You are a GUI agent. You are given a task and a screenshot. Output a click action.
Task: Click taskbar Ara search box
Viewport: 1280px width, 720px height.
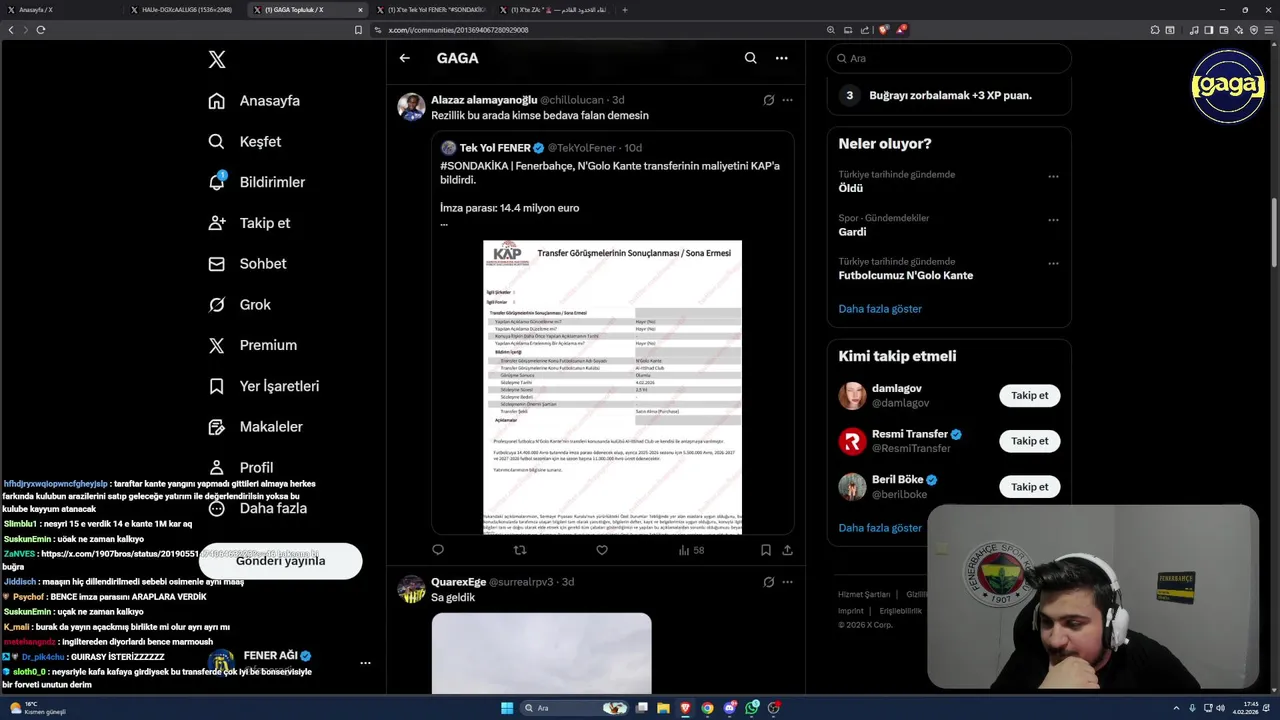pos(575,708)
